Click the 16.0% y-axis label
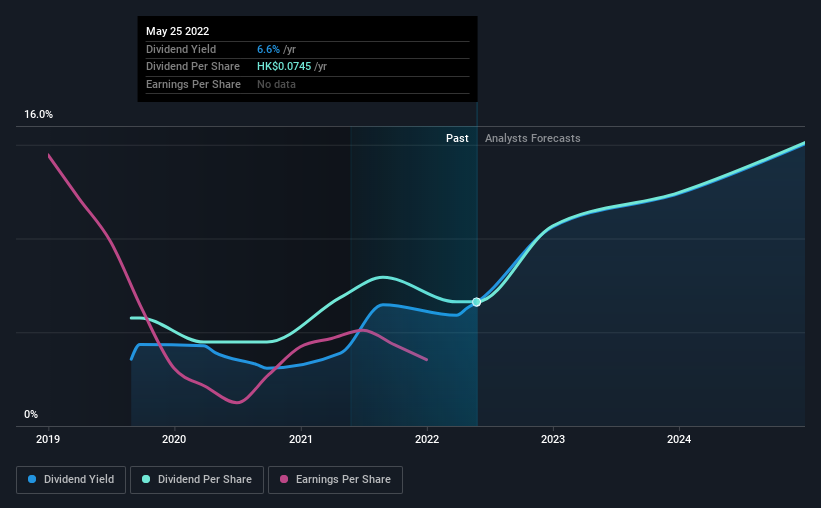Image resolution: width=821 pixels, height=508 pixels. (38, 114)
